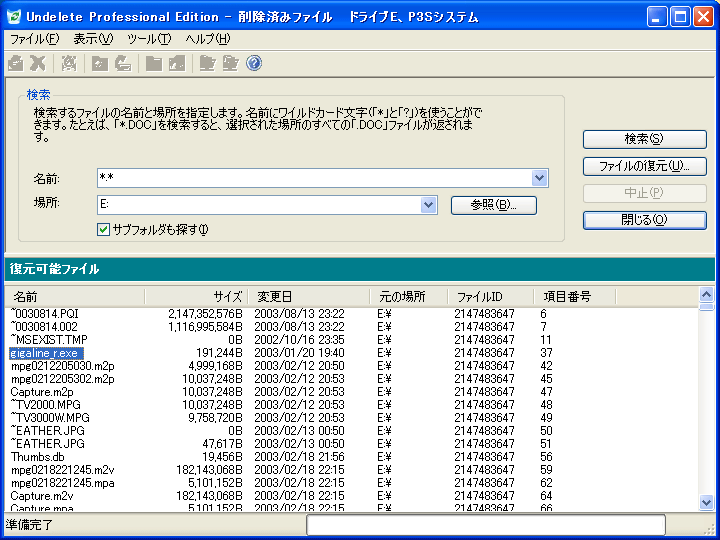Image resolution: width=720 pixels, height=540 pixels.
Task: Sort by the サイズ column header
Action: point(196,297)
